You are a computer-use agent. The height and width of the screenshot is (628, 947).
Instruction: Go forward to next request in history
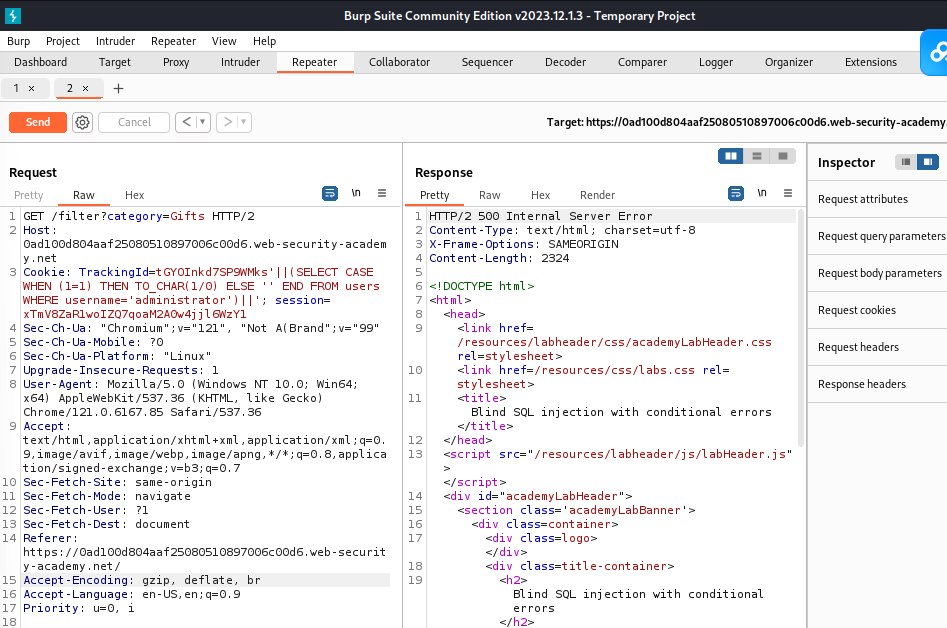click(x=228, y=123)
